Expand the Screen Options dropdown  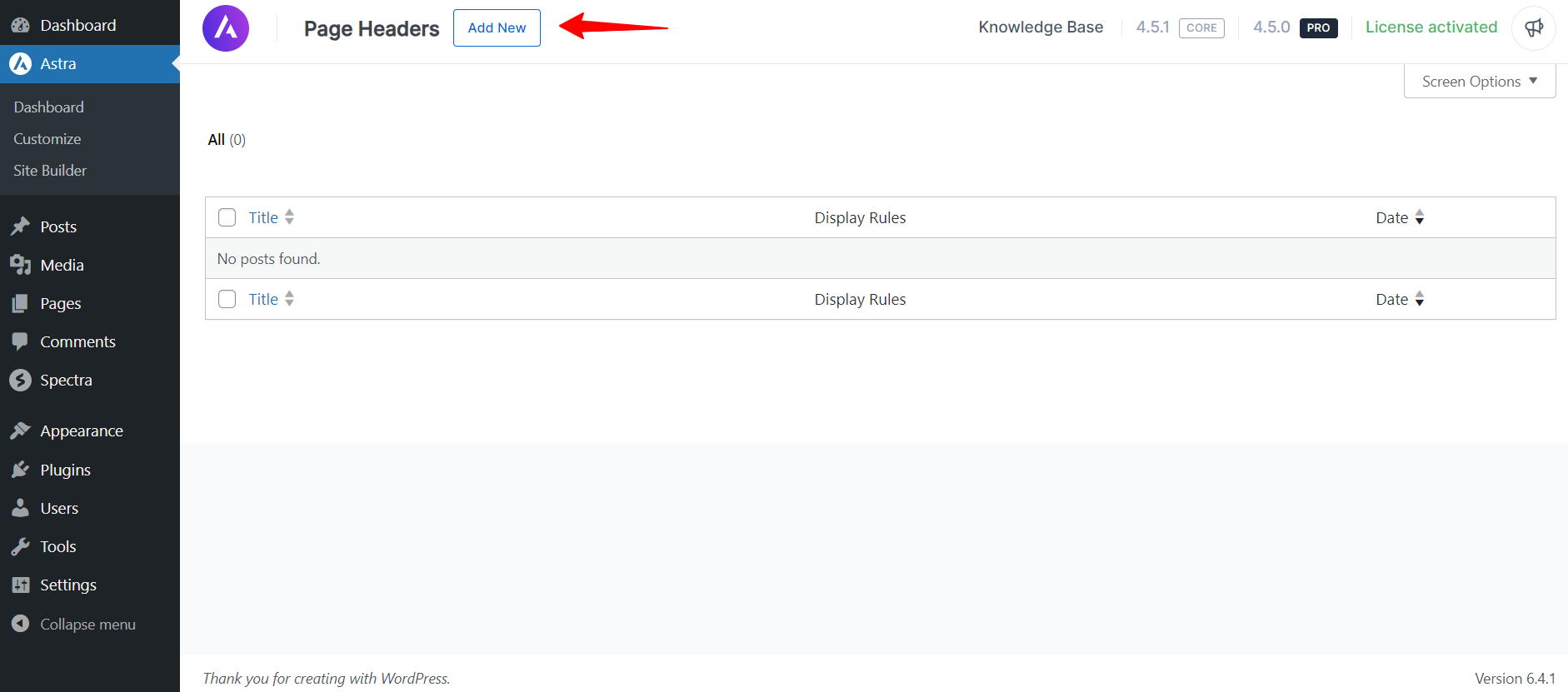point(1480,81)
